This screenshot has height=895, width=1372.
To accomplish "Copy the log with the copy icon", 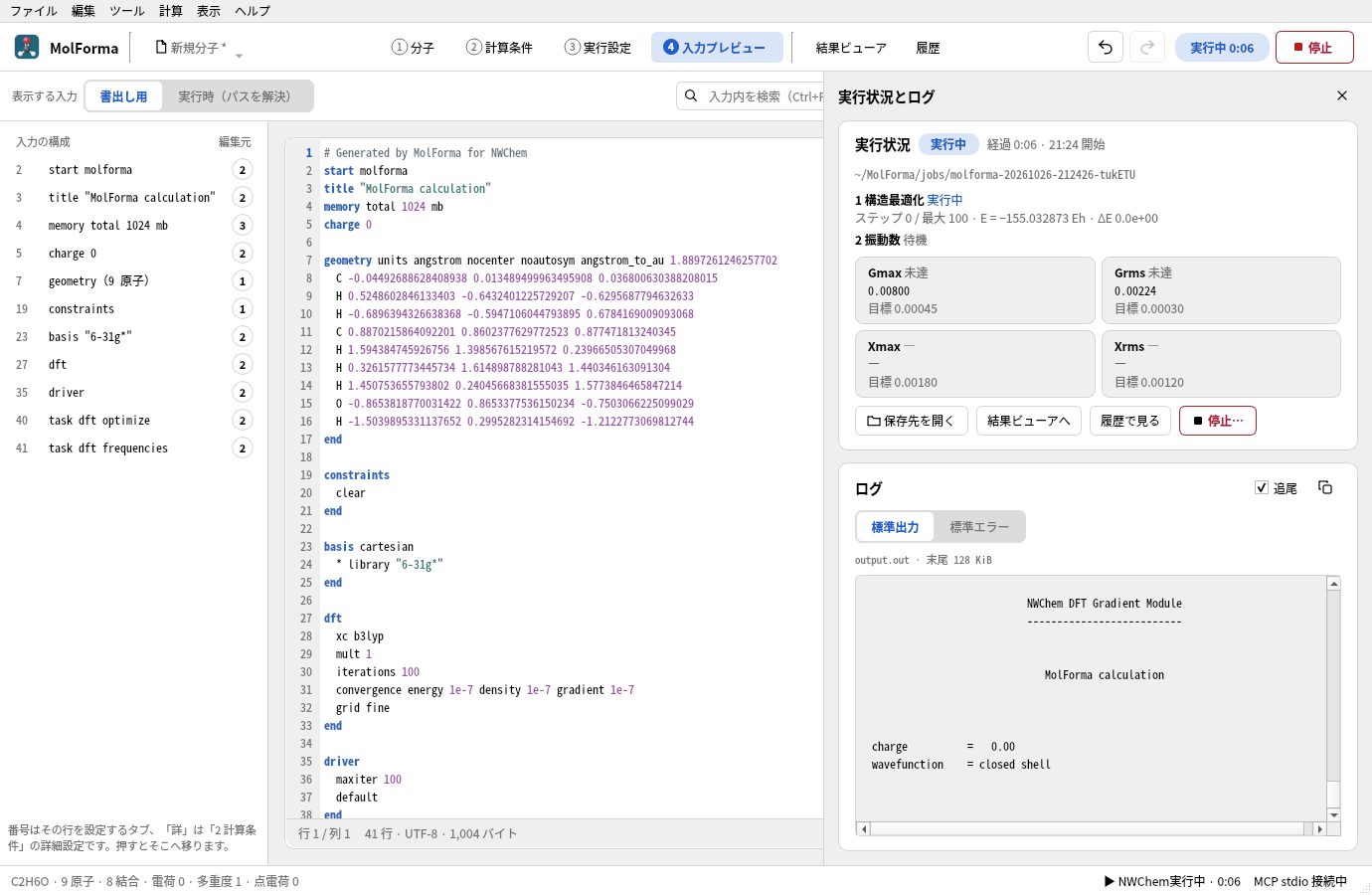I will coord(1325,487).
